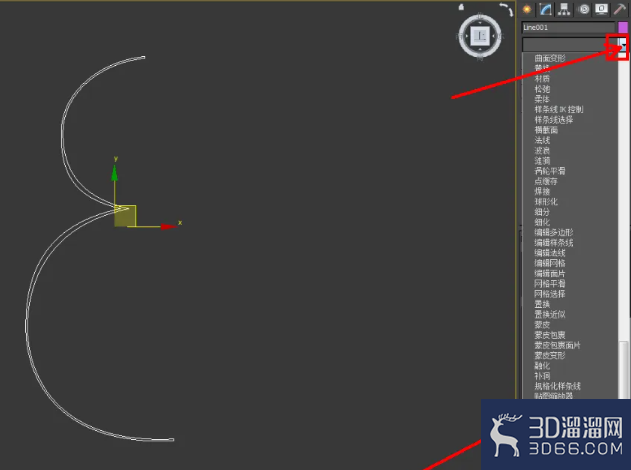Choose 点缓存 from the list
This screenshot has width=631, height=470.
click(x=546, y=181)
